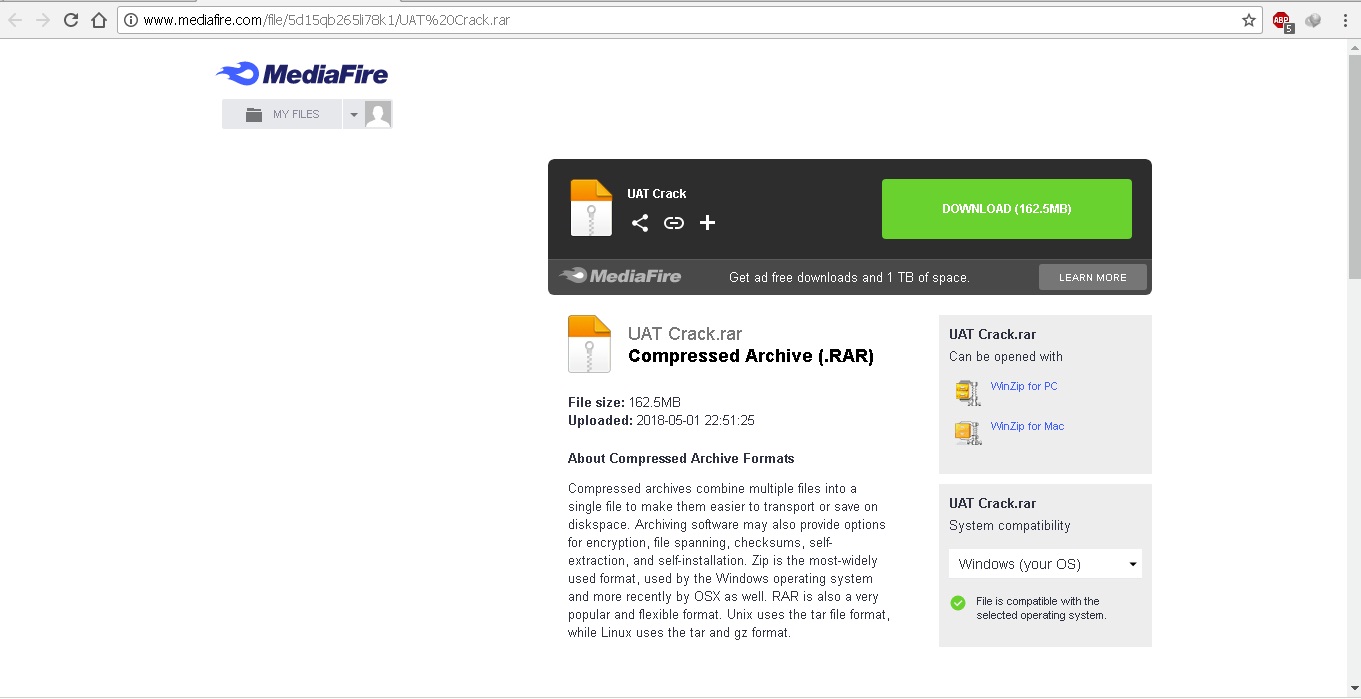Add file with the plus icon

(707, 223)
